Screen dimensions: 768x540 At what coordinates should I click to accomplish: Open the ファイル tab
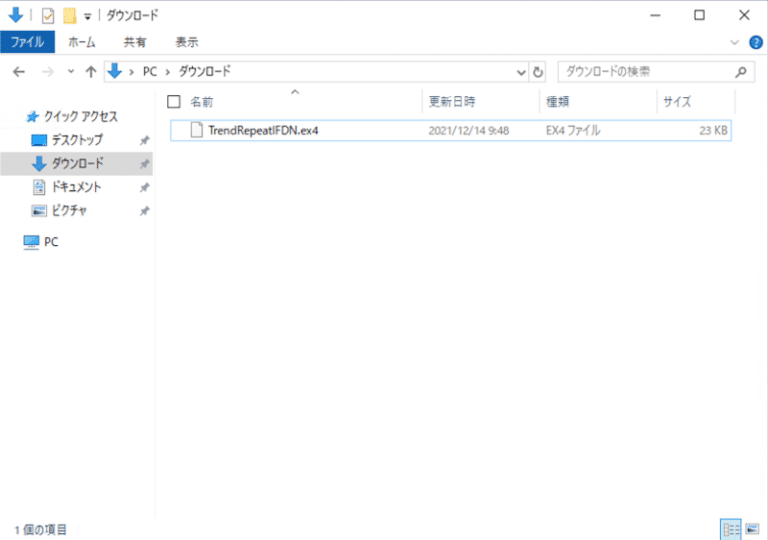coord(27,42)
